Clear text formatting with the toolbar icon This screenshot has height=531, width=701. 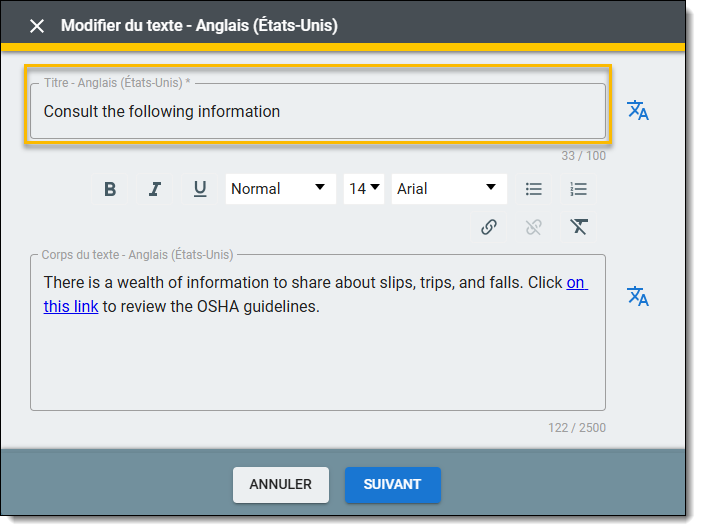[x=579, y=227]
